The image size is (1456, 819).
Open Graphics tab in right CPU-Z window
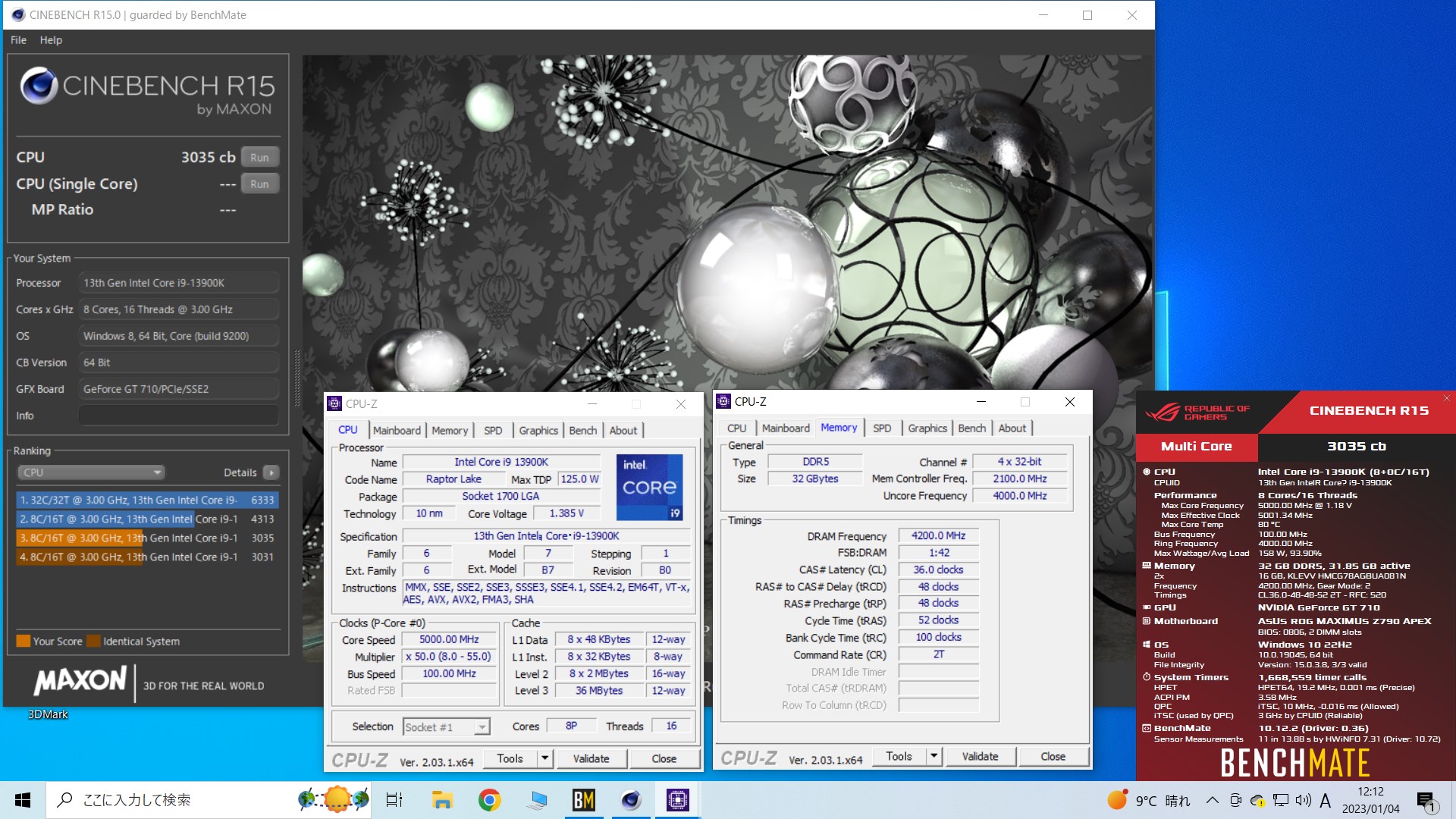927,428
